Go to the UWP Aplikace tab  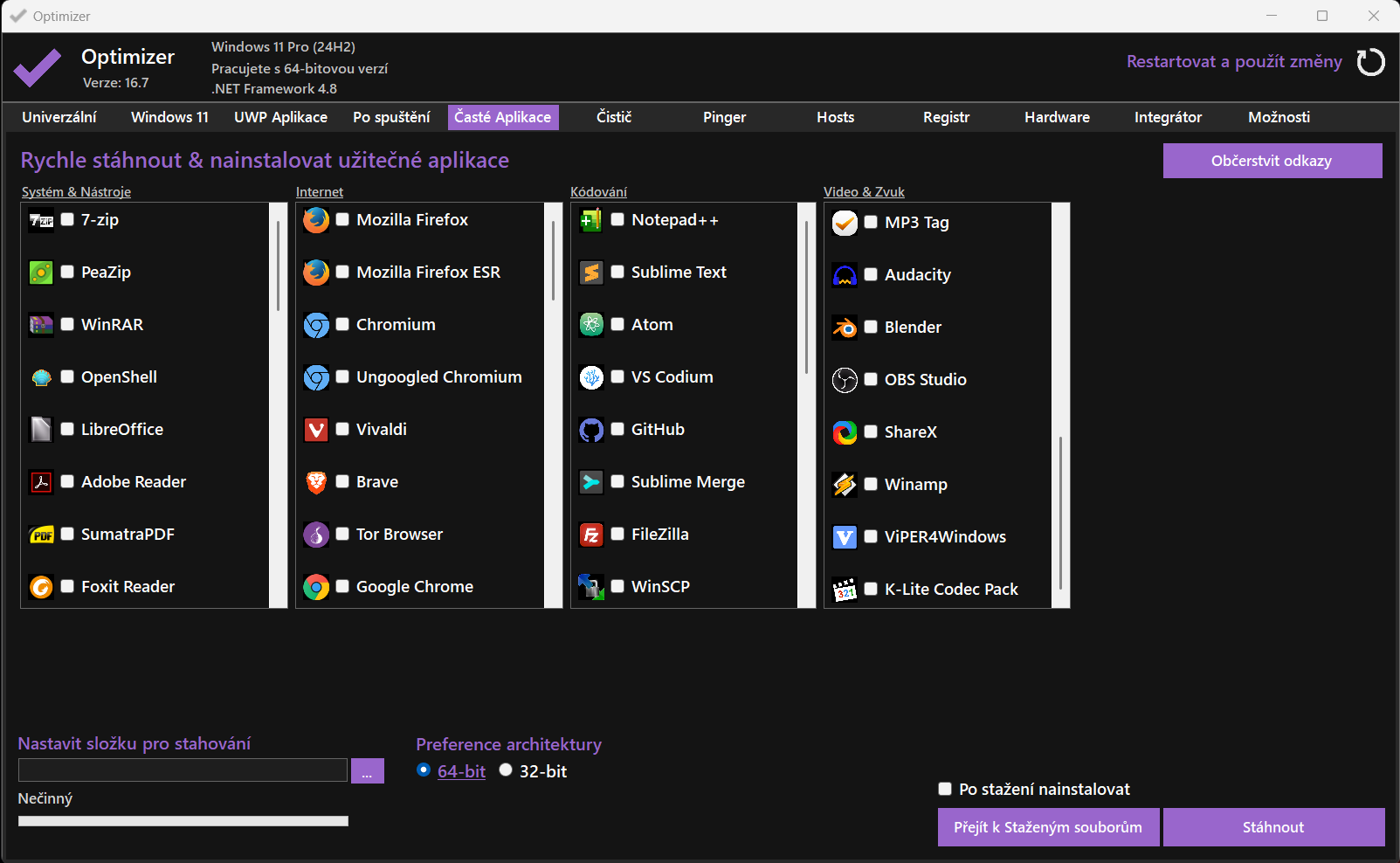[280, 117]
